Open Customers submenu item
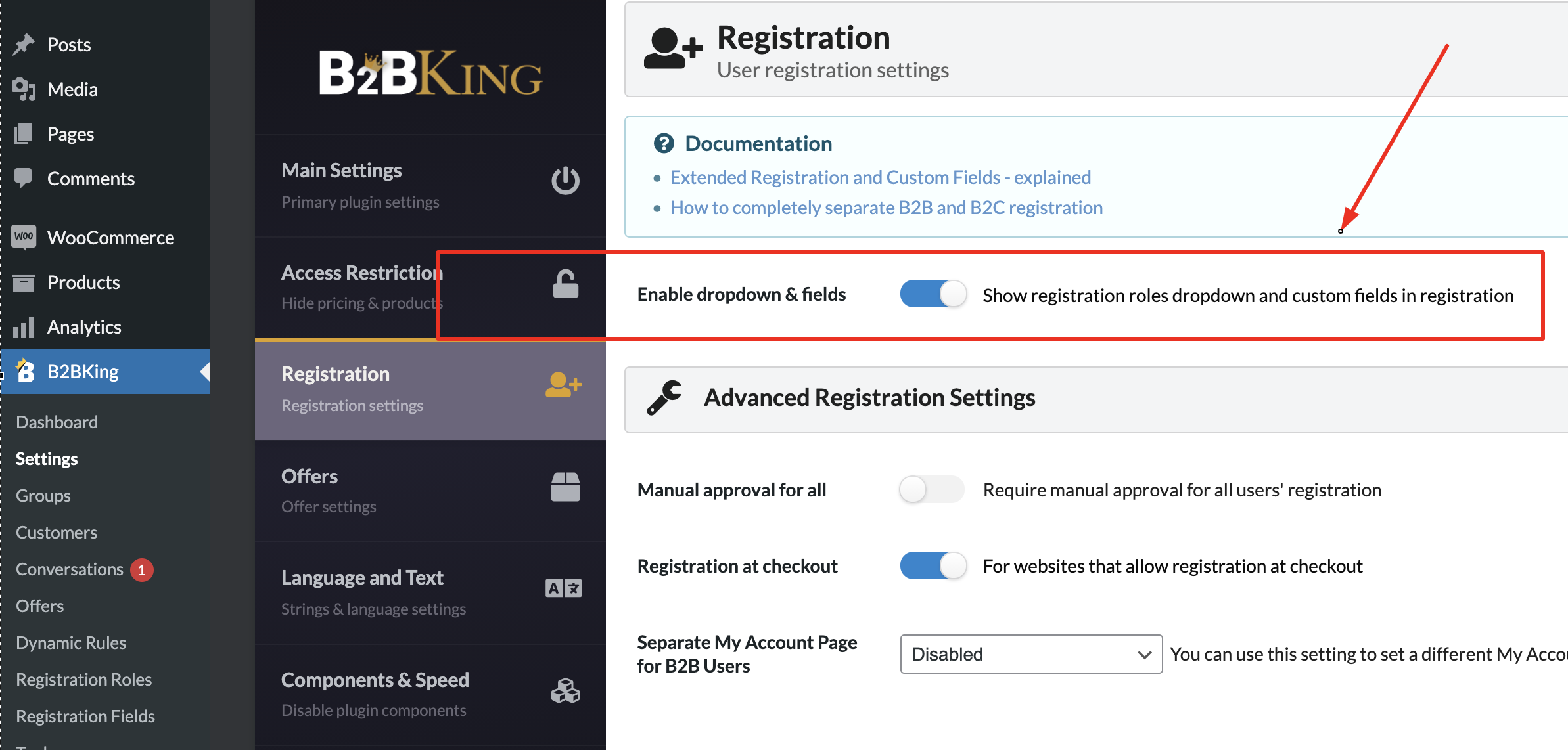The image size is (1568, 750). [57, 532]
